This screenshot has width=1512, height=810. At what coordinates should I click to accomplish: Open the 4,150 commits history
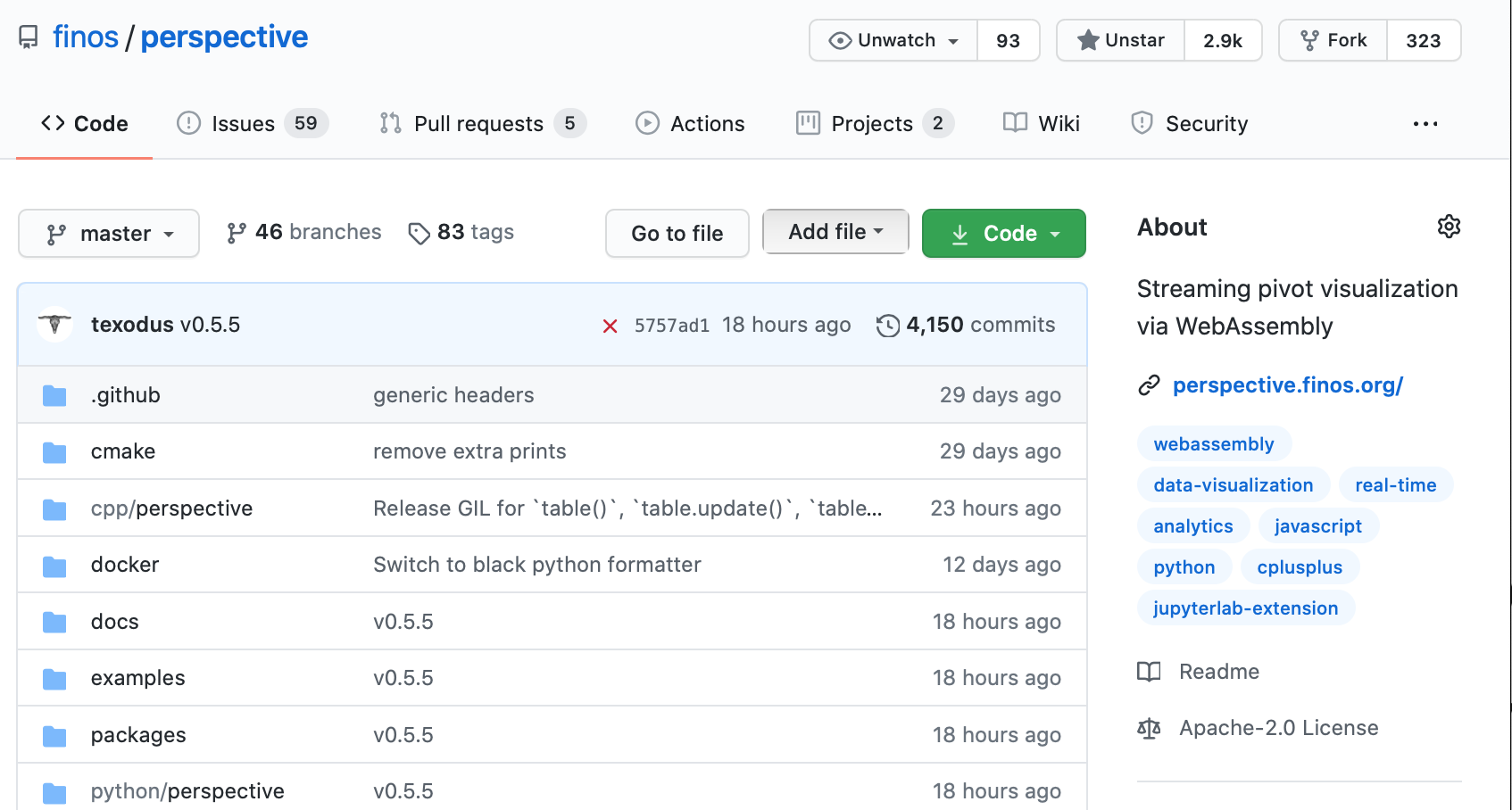click(966, 325)
